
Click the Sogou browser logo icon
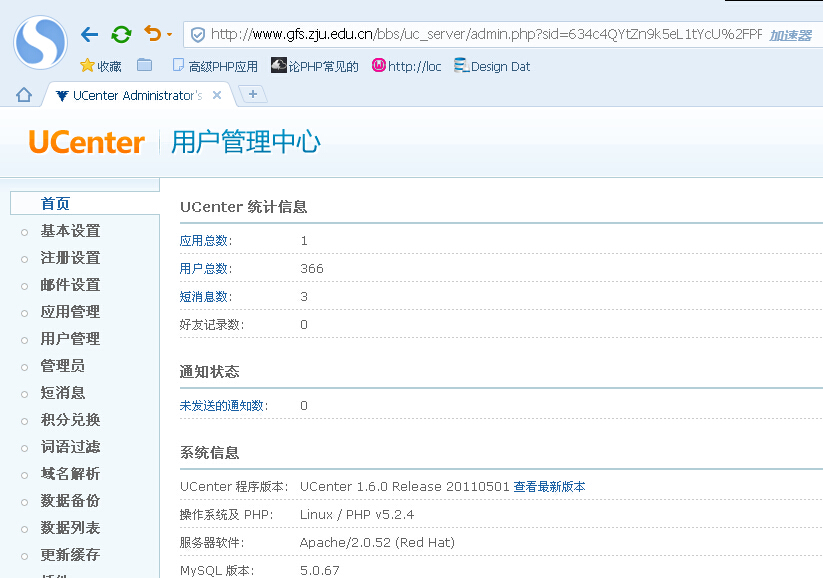(x=40, y=43)
